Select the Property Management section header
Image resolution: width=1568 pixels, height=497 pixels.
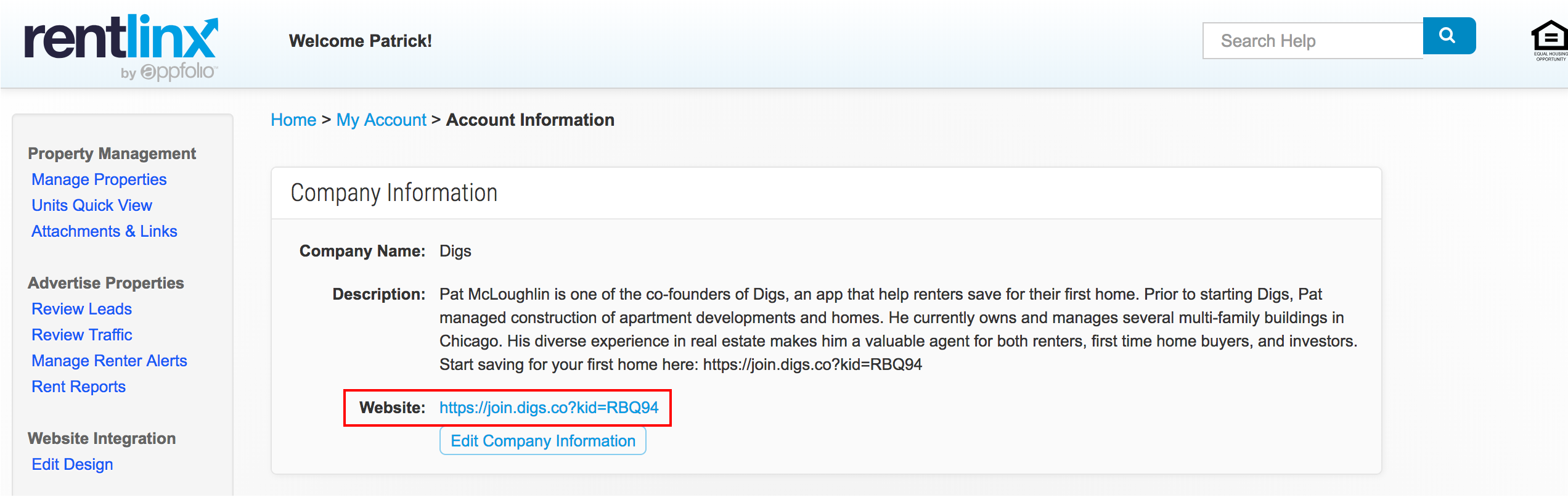(111, 154)
